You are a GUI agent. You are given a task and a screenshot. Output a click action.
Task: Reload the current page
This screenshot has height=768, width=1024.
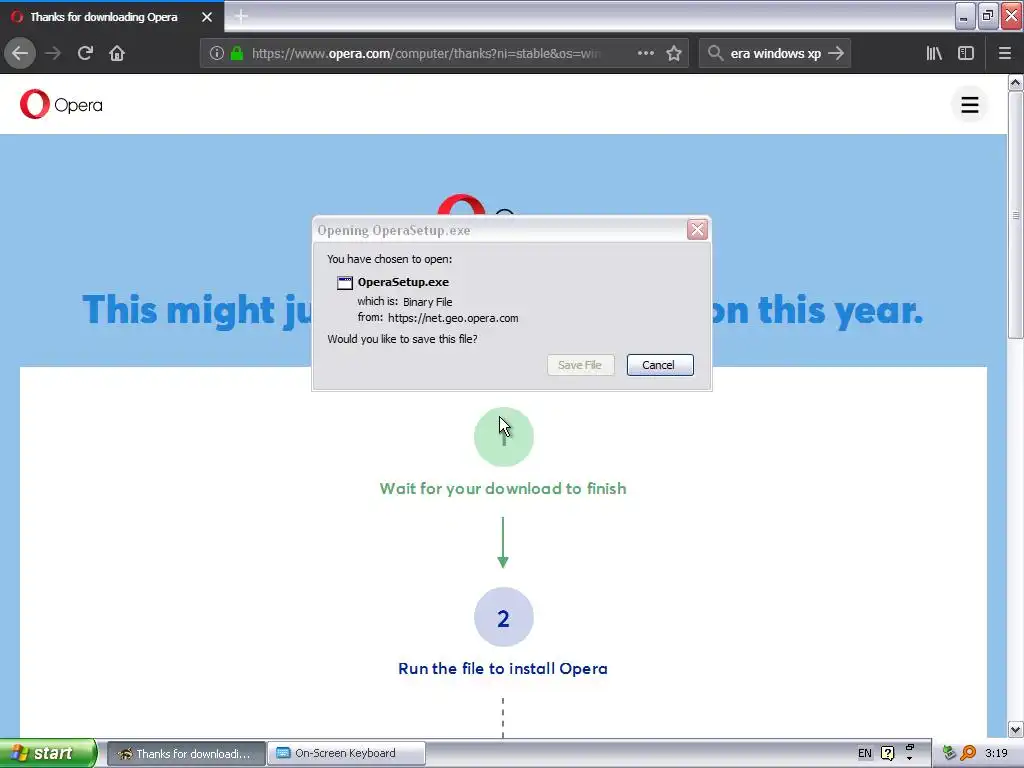[x=85, y=53]
